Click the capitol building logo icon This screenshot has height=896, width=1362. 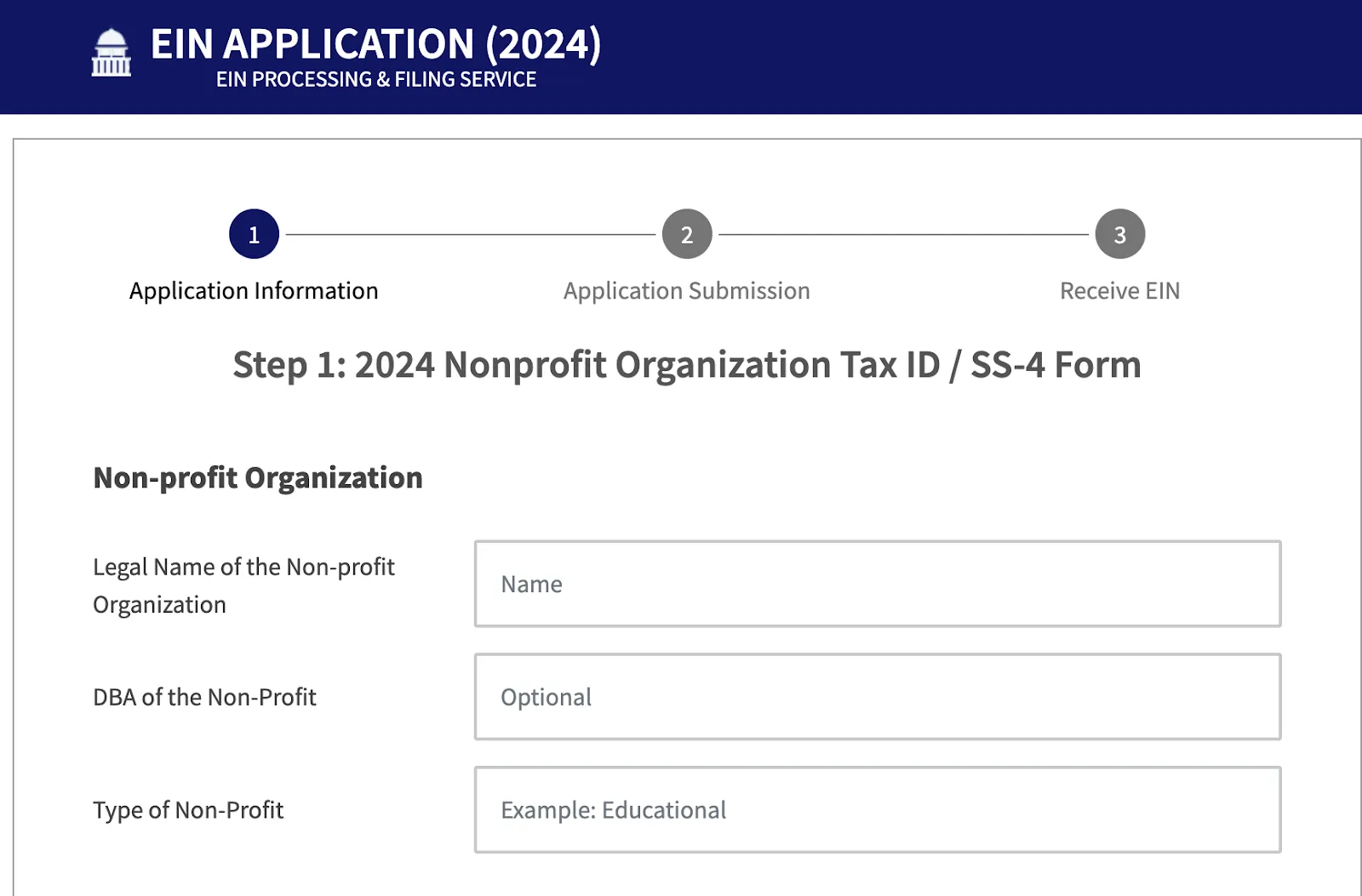pyautogui.click(x=112, y=53)
